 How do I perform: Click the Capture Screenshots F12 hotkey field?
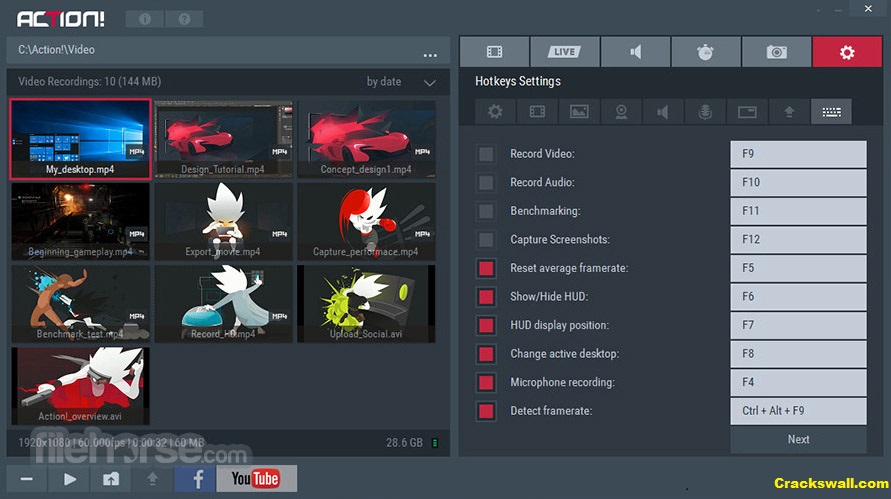click(798, 239)
